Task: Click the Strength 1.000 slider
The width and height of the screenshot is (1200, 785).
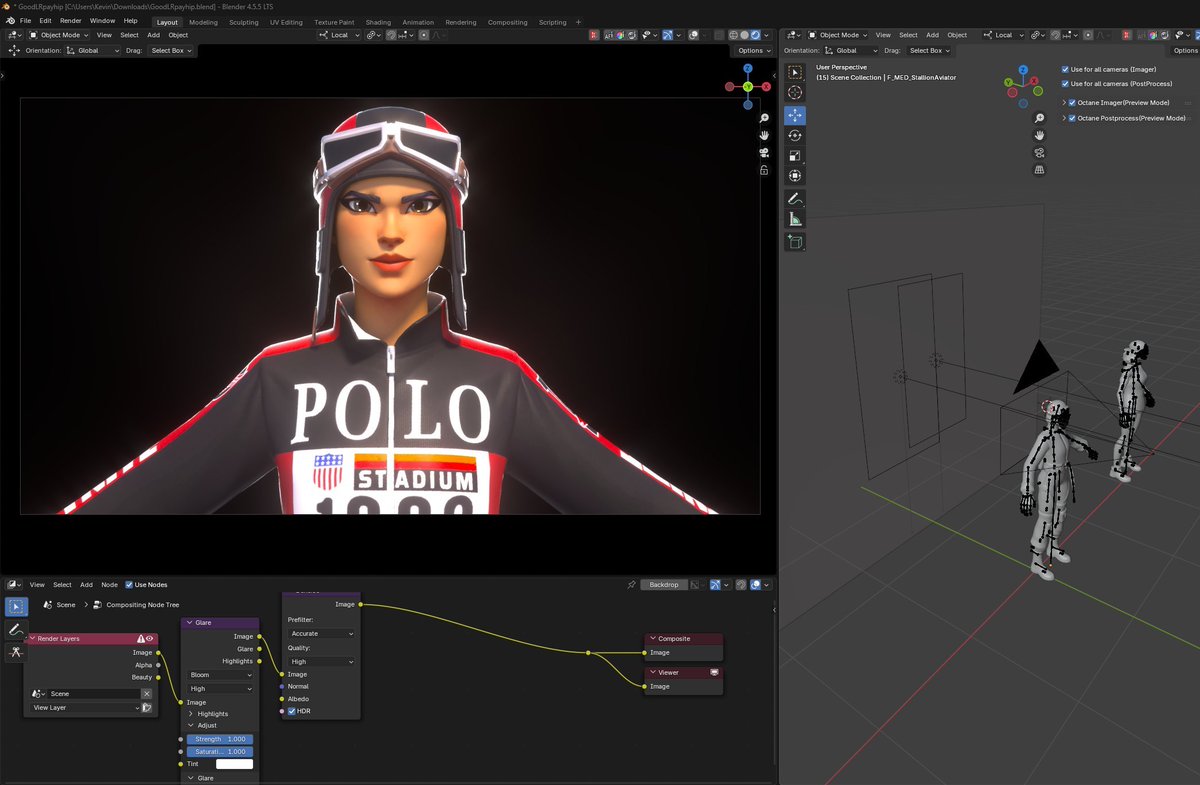Action: click(220, 739)
